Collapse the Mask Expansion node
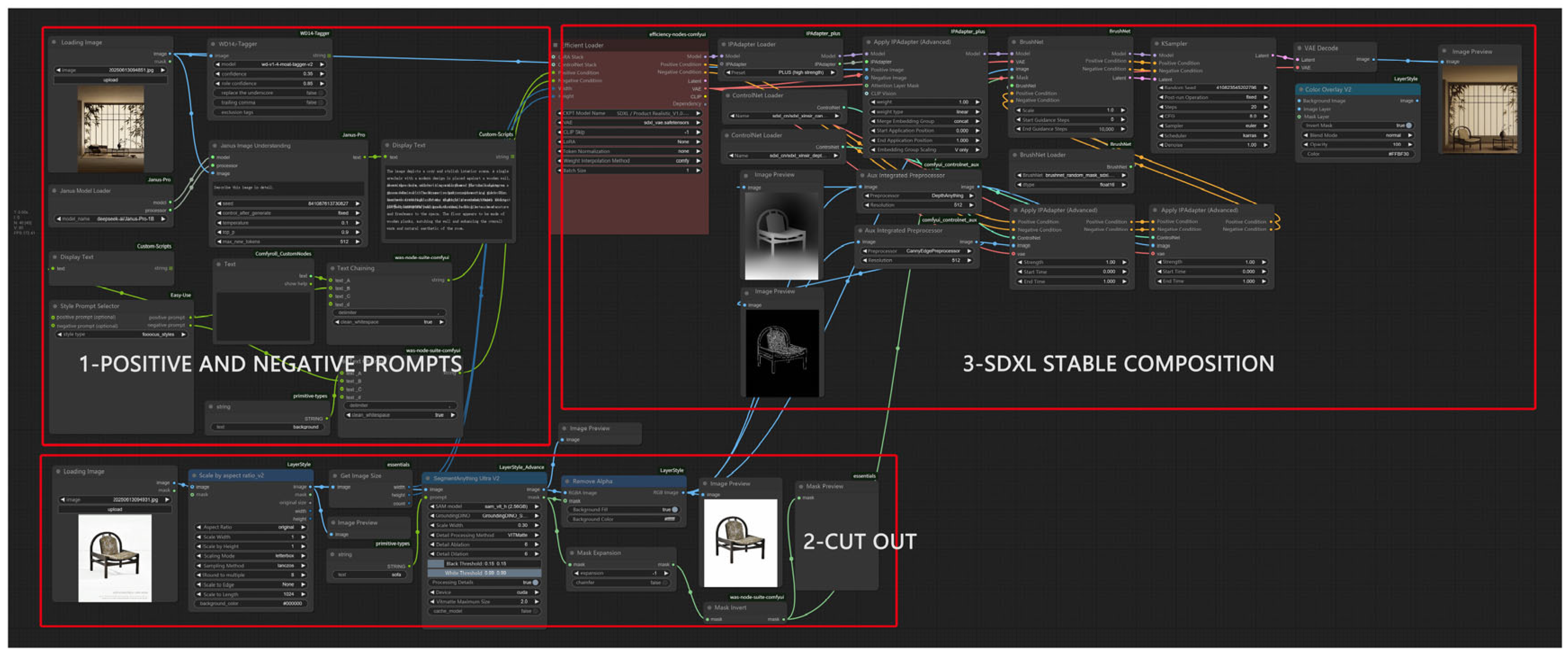The image size is (1568, 659). (x=572, y=553)
